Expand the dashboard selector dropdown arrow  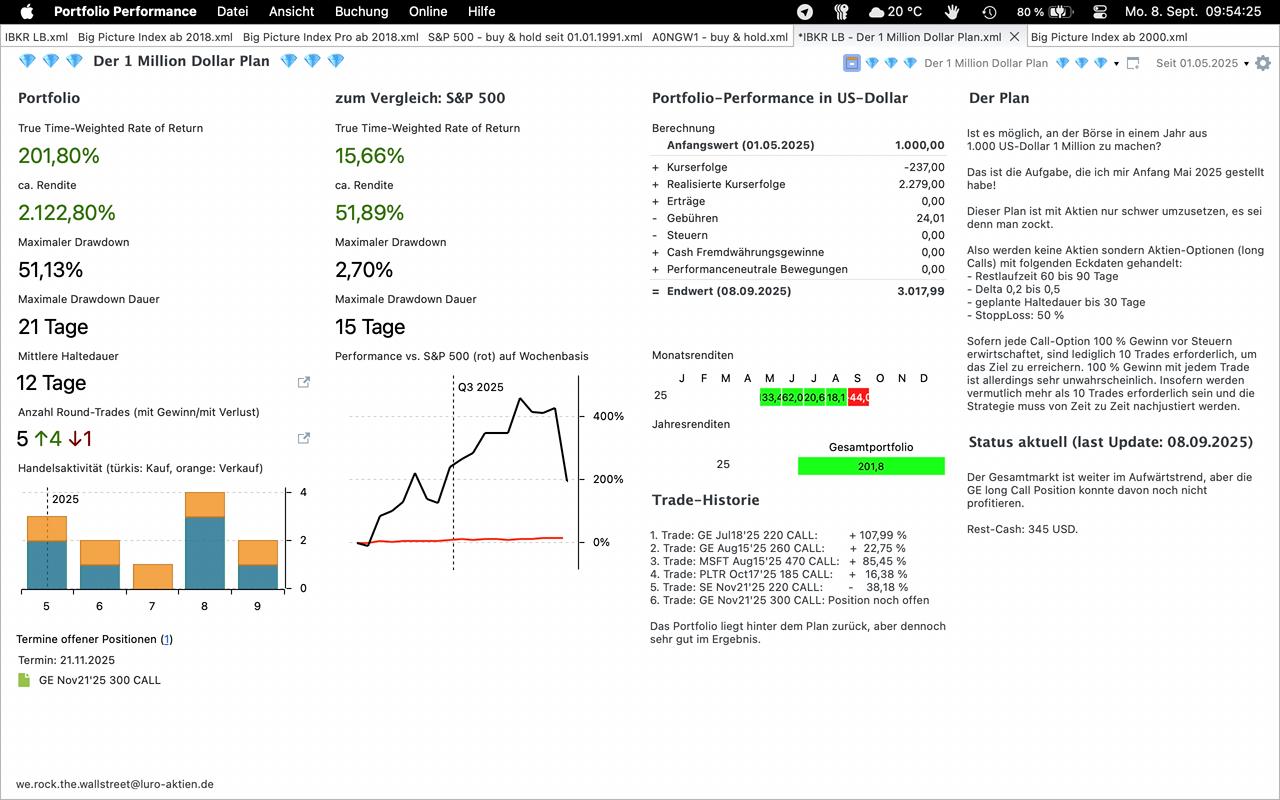tap(1116, 64)
